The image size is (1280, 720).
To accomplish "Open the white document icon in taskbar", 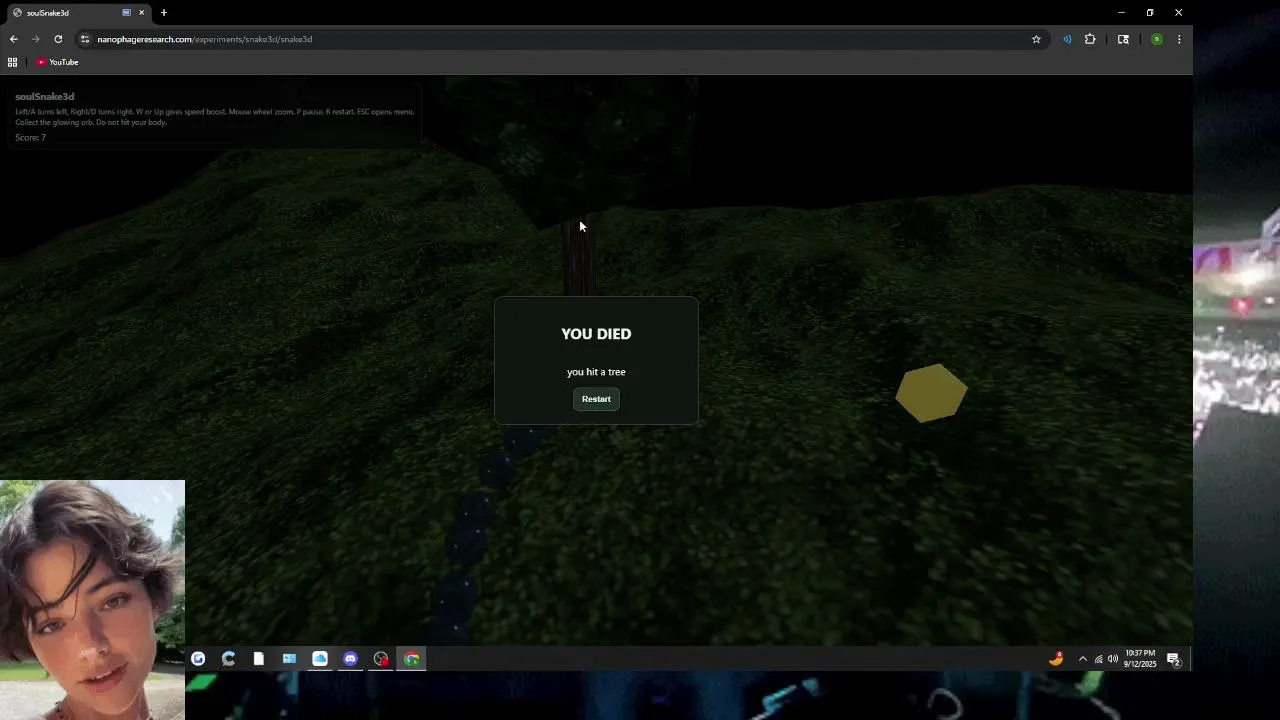I will click(x=259, y=658).
